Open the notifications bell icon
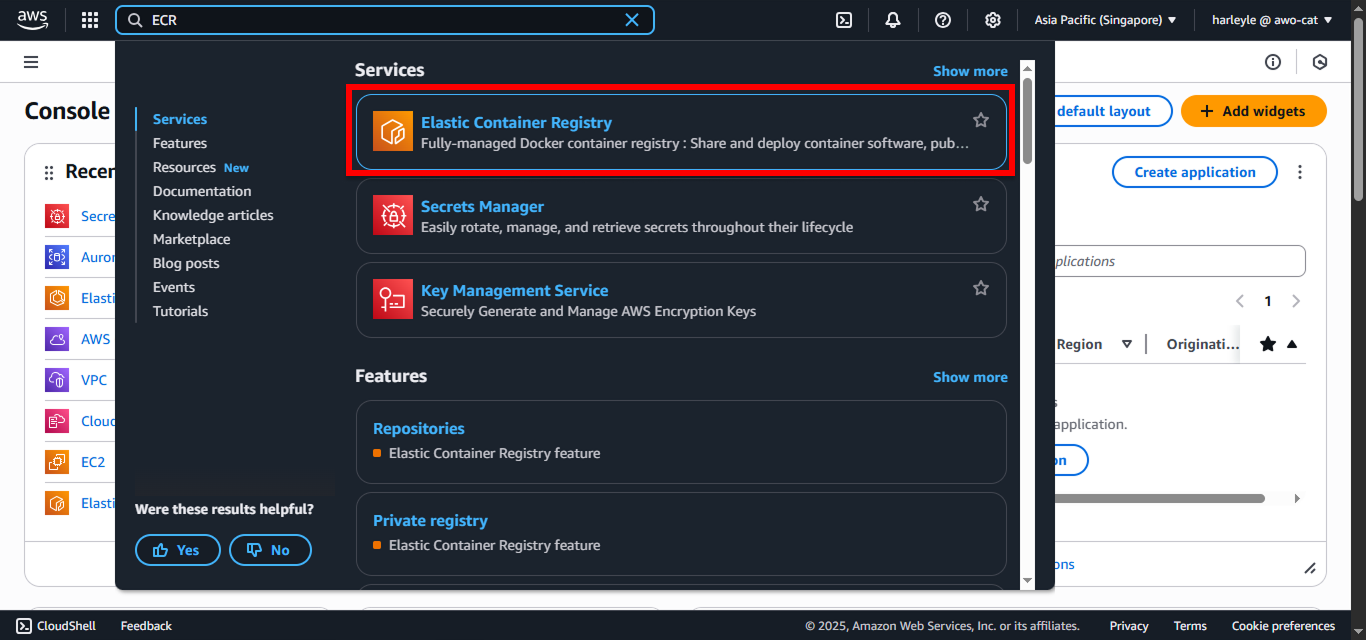The image size is (1366, 640). [x=893, y=20]
